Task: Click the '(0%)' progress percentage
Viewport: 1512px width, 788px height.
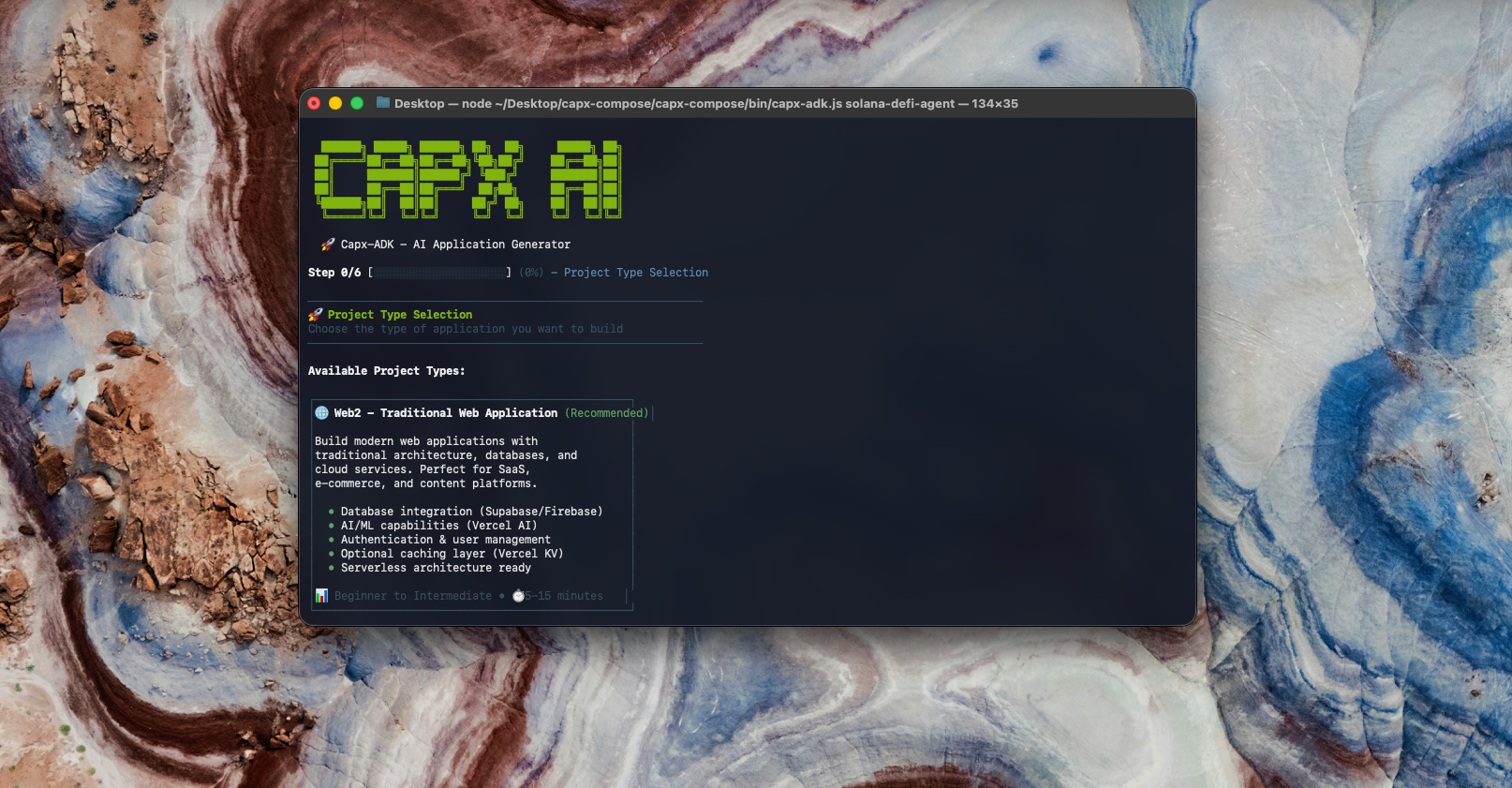Action: (x=531, y=273)
